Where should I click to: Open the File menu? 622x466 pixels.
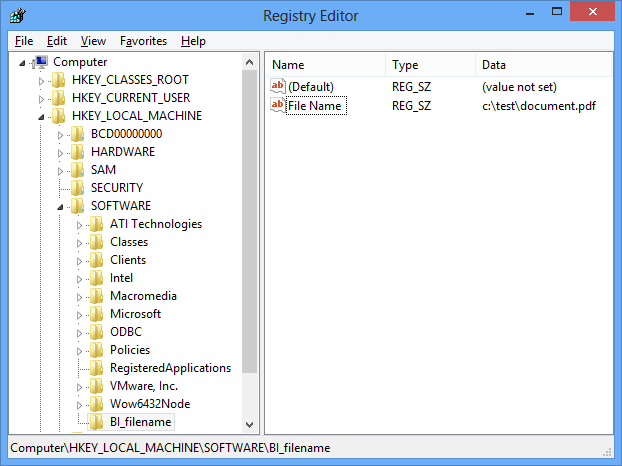pyautogui.click(x=24, y=41)
